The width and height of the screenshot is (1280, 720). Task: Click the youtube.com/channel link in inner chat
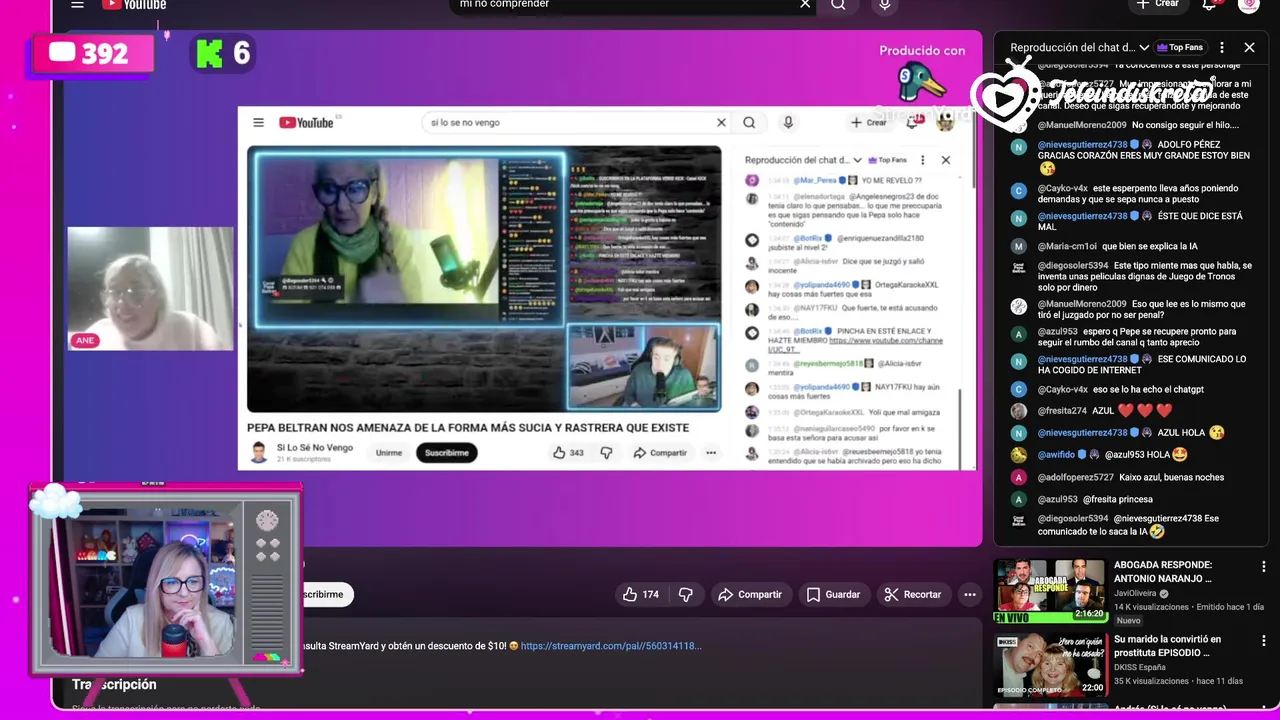click(856, 346)
